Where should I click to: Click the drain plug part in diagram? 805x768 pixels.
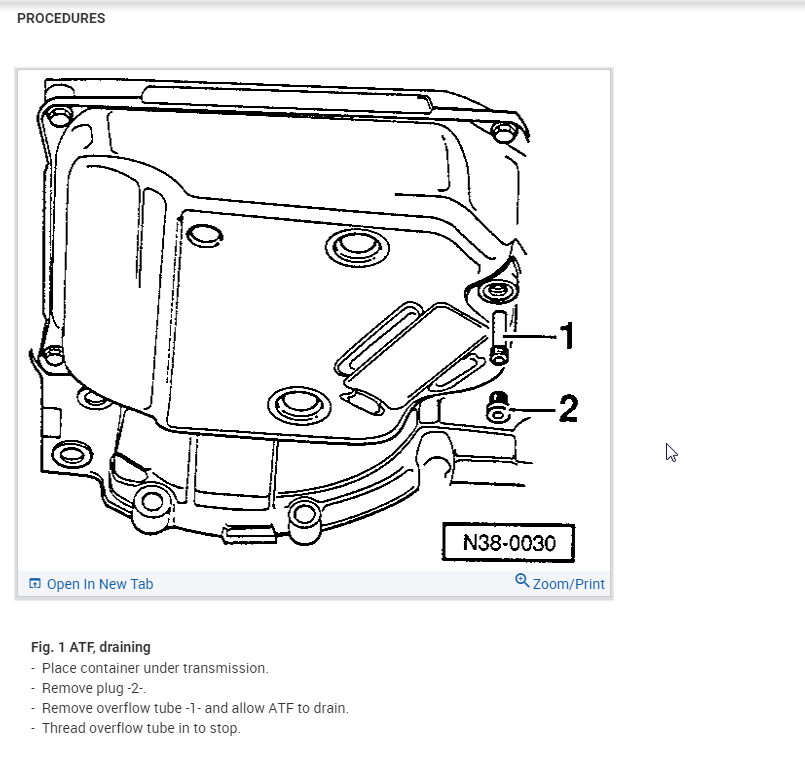click(x=497, y=407)
